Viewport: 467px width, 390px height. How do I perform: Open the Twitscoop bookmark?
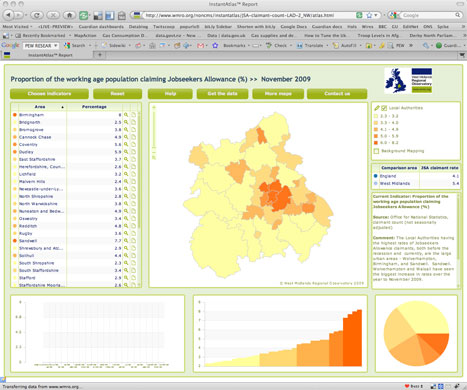pos(164,27)
